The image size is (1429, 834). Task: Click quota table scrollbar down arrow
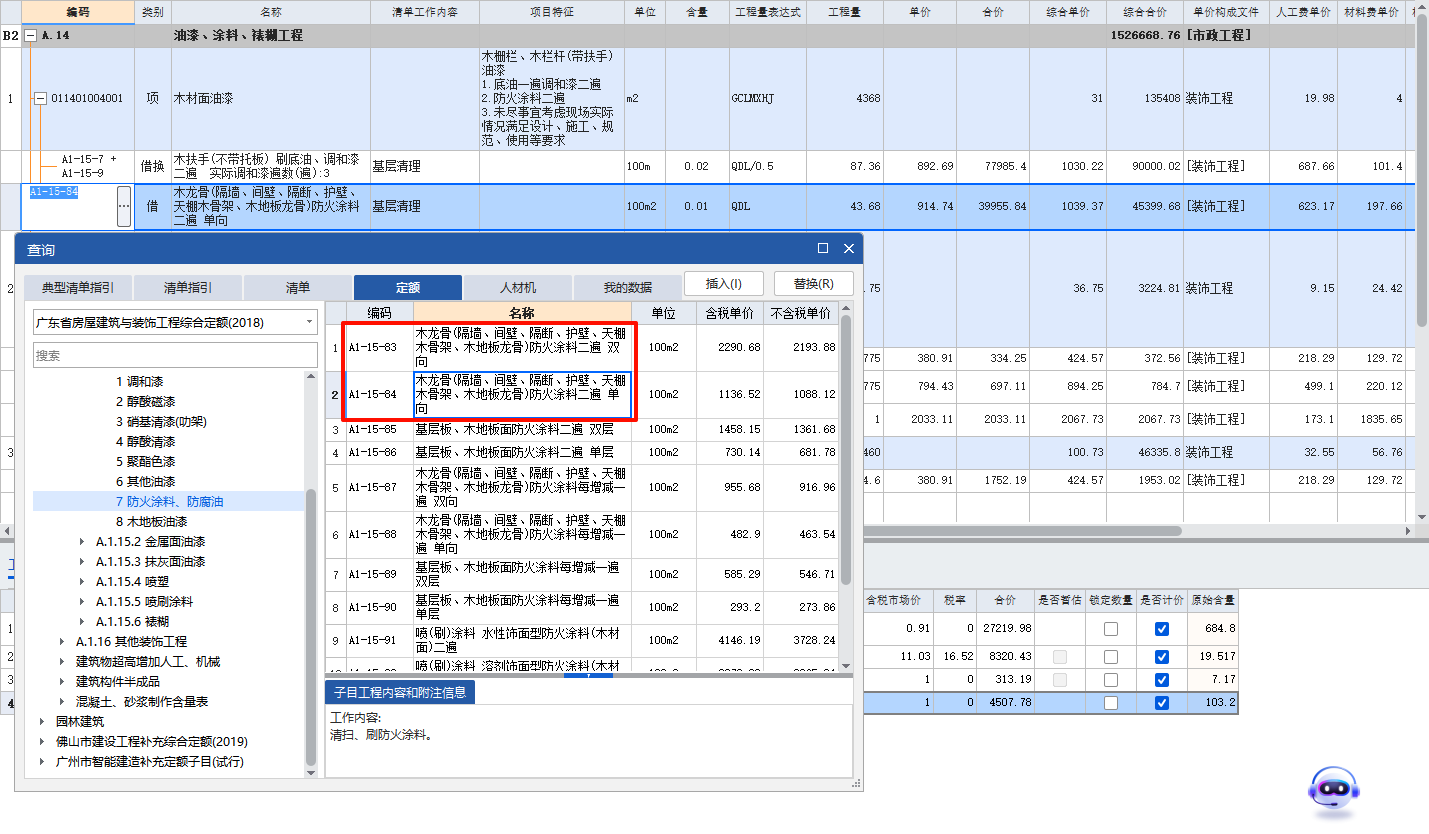click(846, 665)
